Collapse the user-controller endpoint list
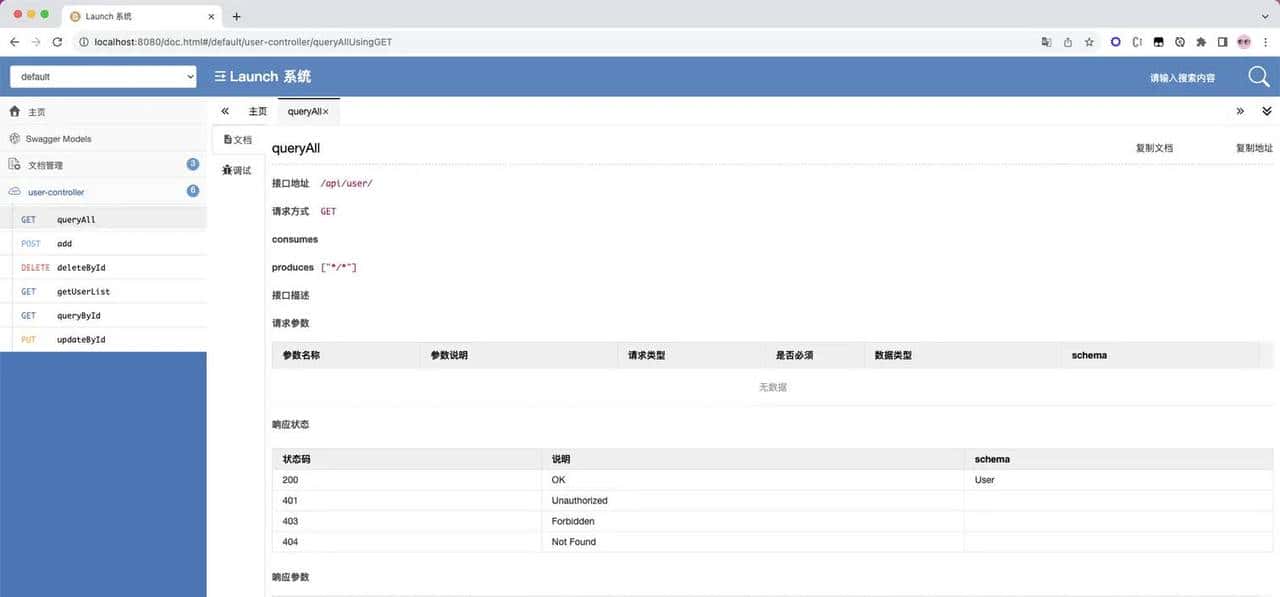The image size is (1280, 597). tap(55, 191)
